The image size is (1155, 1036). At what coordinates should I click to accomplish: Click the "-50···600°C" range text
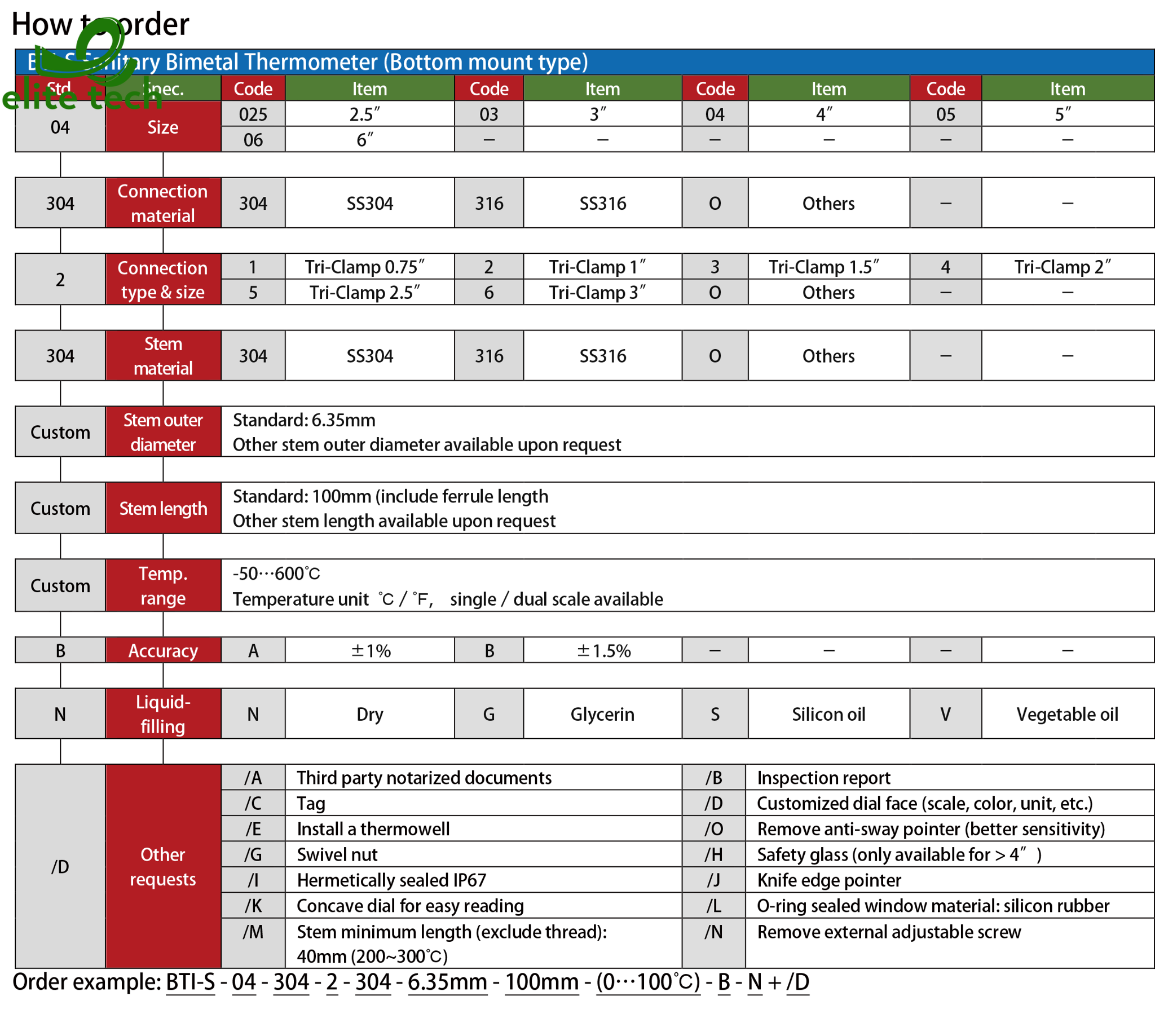tap(276, 573)
